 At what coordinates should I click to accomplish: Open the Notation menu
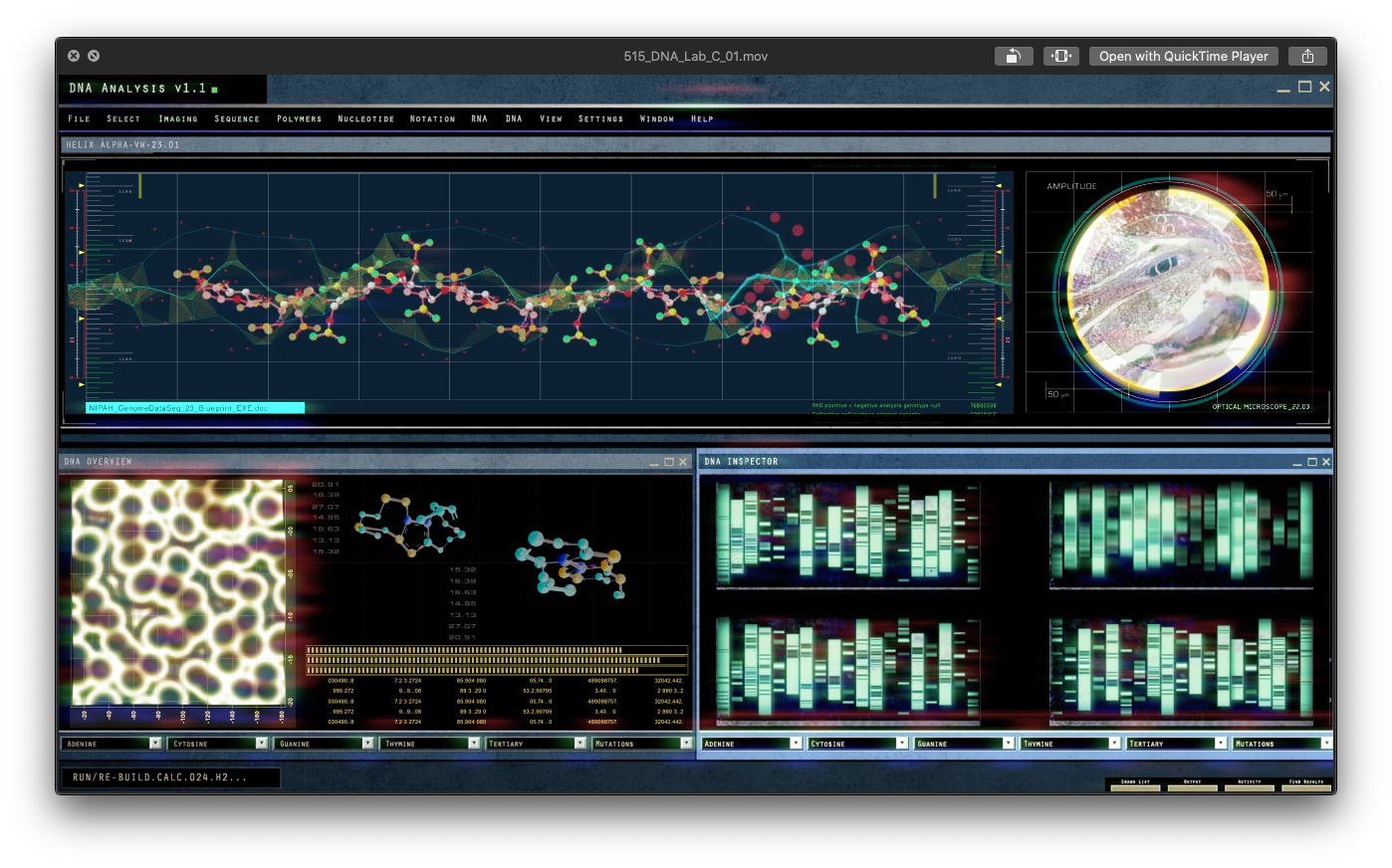point(432,118)
